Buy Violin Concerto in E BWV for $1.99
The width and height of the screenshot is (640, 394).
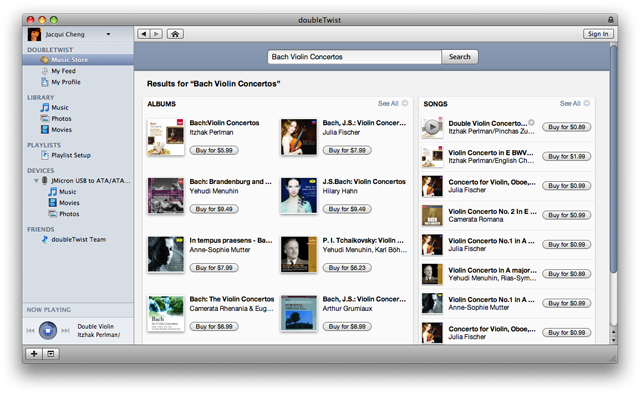coord(567,156)
